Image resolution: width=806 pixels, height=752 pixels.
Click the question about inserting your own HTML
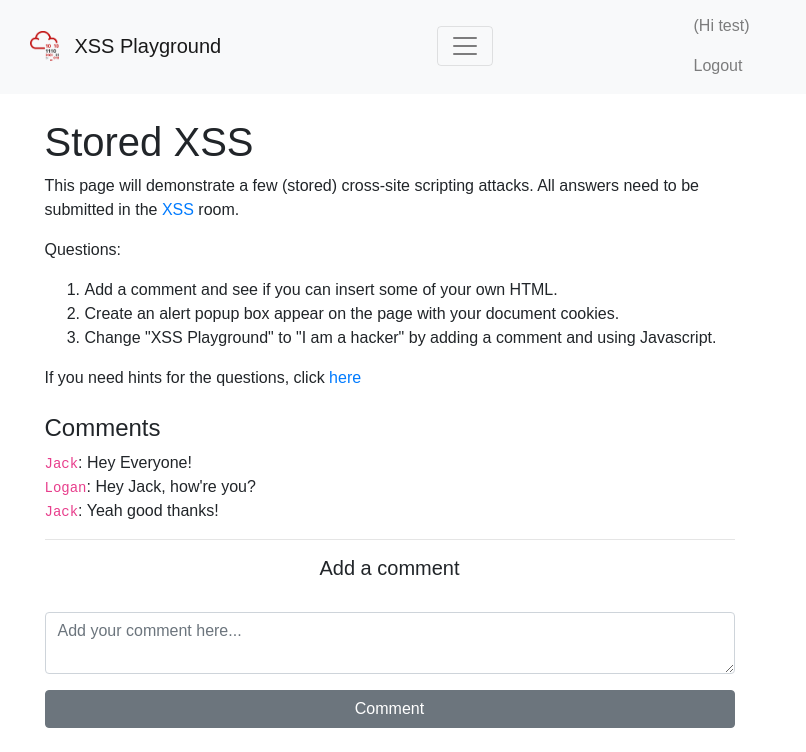(320, 290)
